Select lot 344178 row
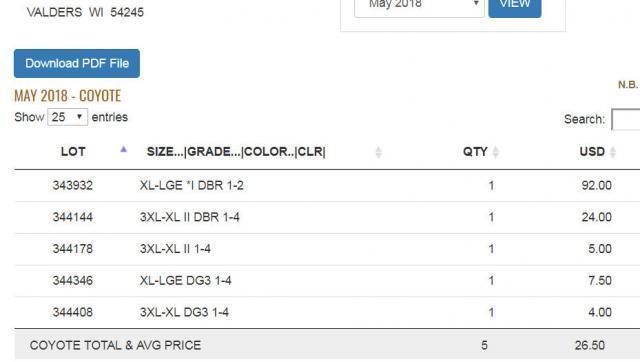The height and width of the screenshot is (362, 640). [327, 249]
